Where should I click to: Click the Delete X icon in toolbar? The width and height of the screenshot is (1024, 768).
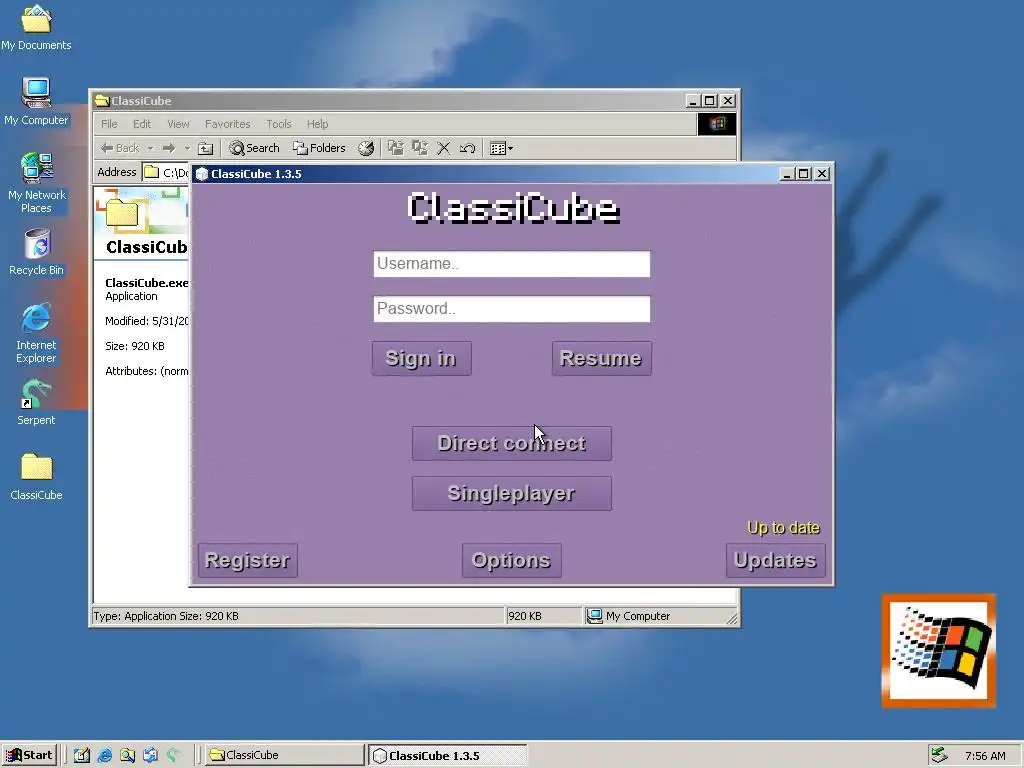pyautogui.click(x=443, y=148)
